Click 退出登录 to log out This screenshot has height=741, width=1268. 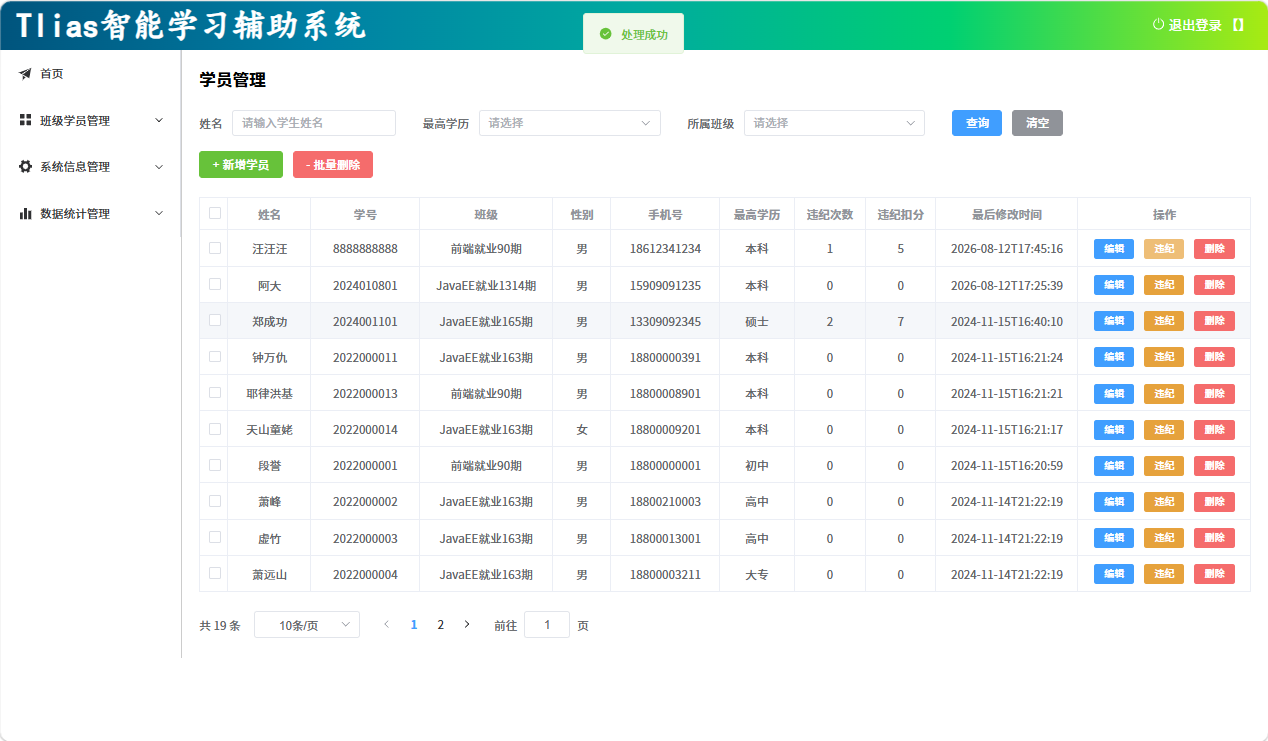[x=1195, y=25]
